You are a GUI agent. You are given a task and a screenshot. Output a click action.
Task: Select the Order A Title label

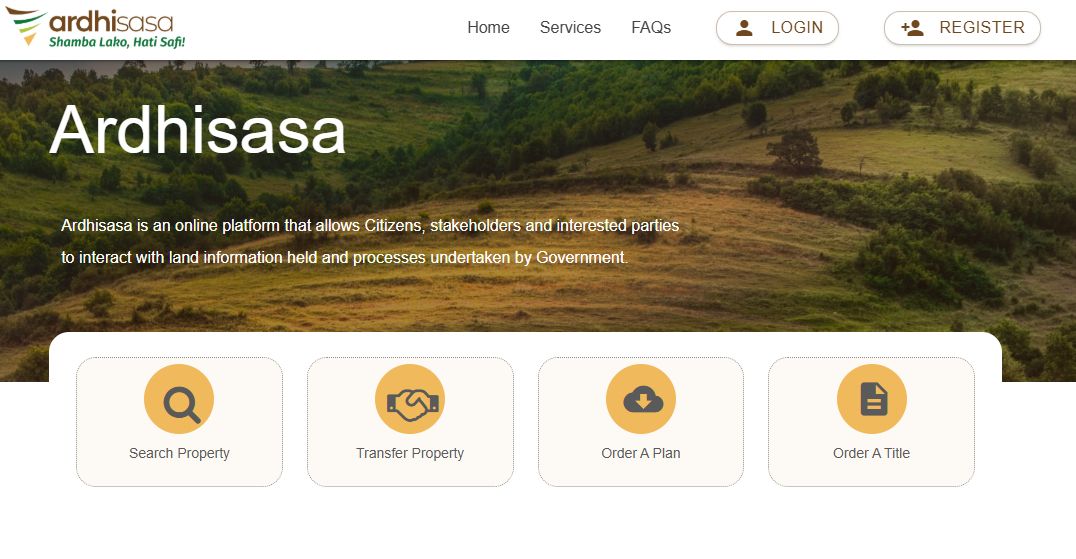click(872, 453)
